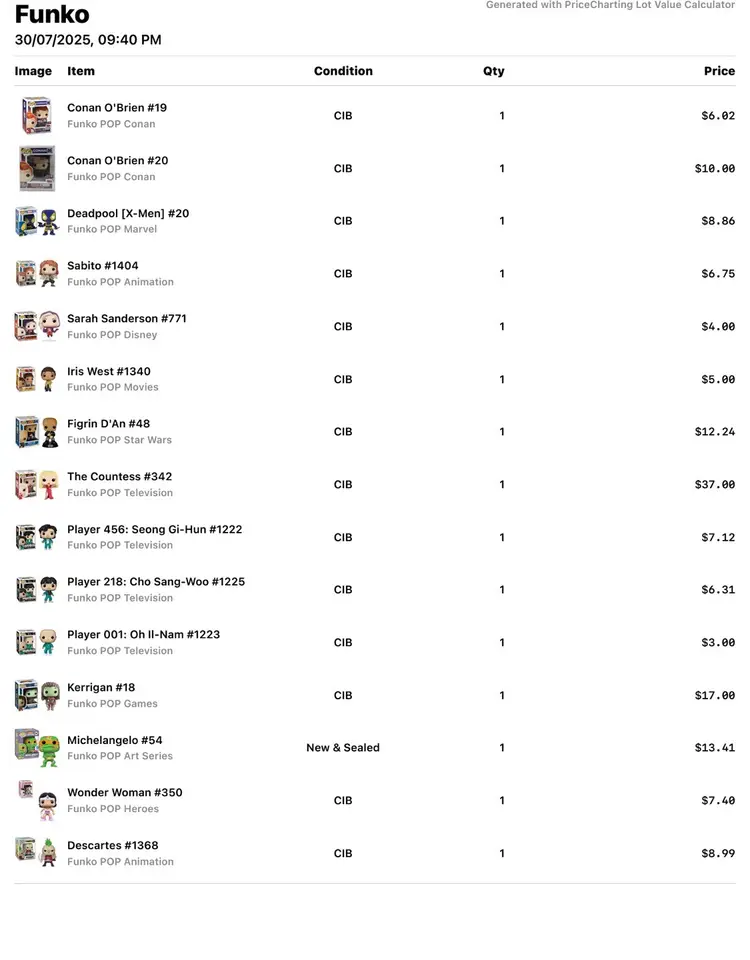Click the Figrin D'An #48 product thumbnail
This screenshot has height=960, width=750.
(36, 432)
